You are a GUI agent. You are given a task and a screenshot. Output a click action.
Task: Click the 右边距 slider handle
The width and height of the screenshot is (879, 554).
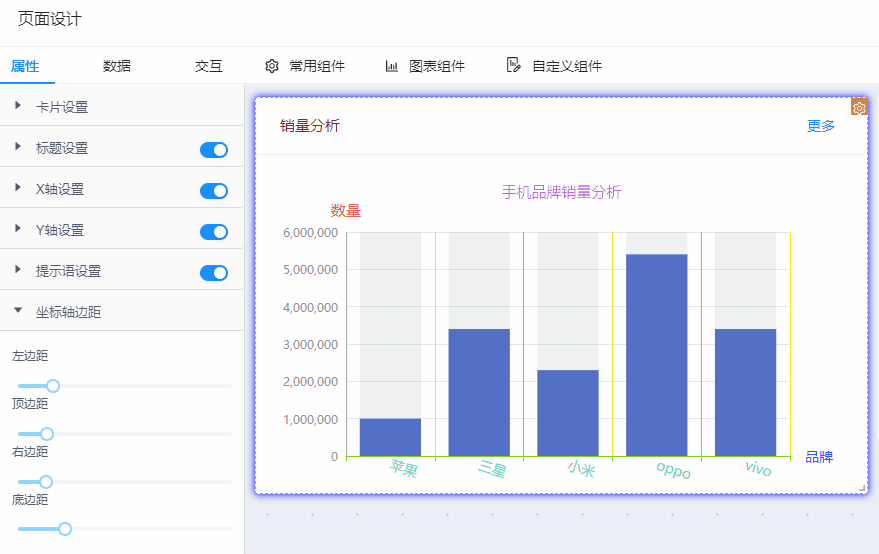pyautogui.click(x=46, y=482)
